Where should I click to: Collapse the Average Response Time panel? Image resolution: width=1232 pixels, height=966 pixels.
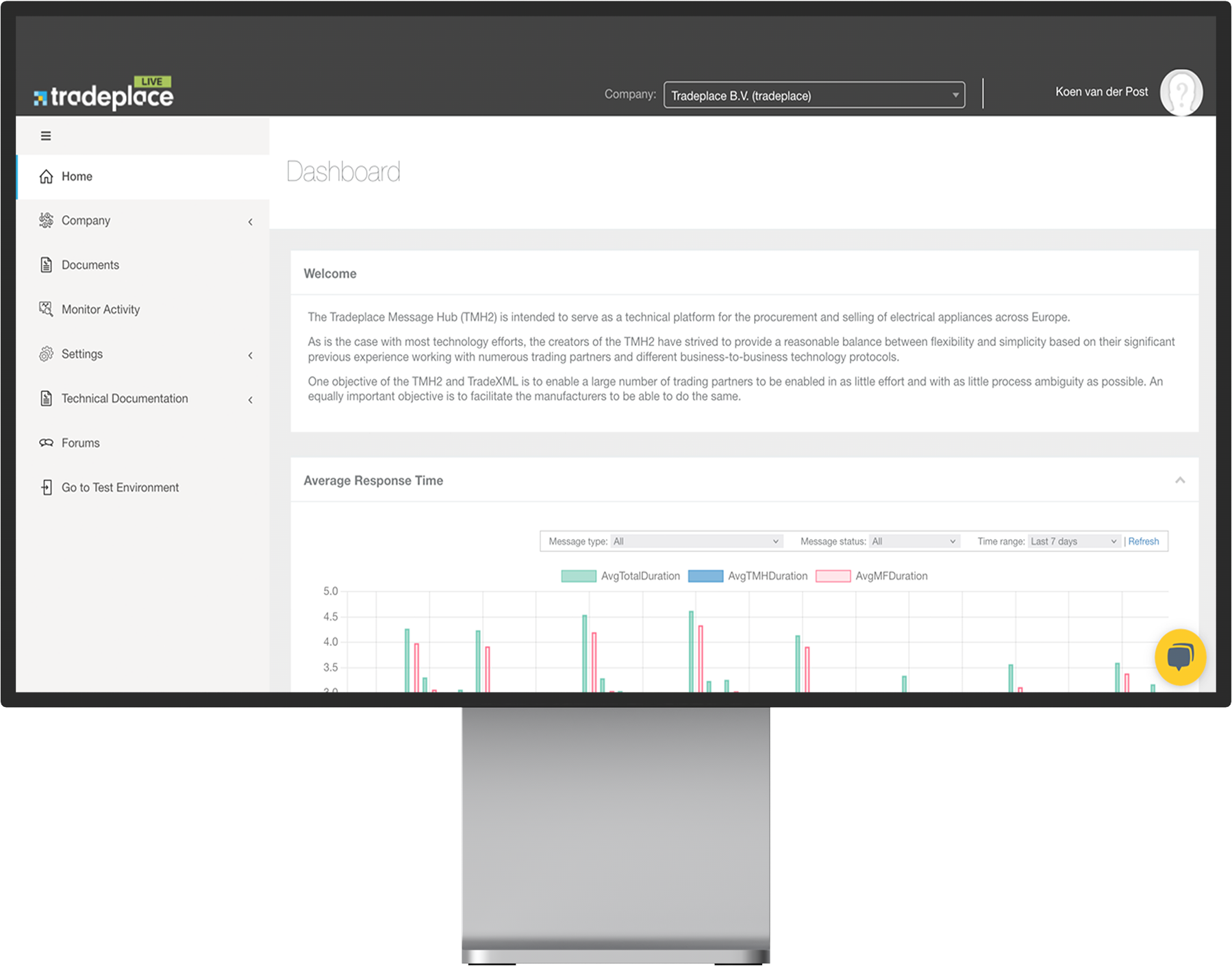(x=1180, y=480)
